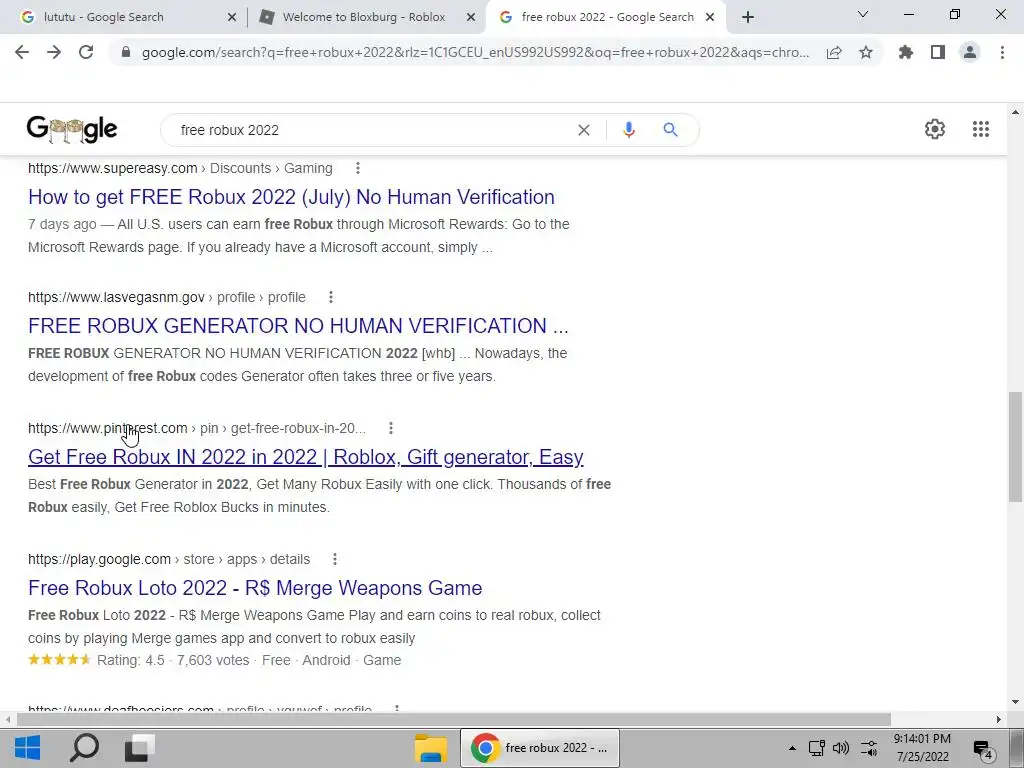Reload the current page
The width and height of the screenshot is (1024, 768).
86,52
